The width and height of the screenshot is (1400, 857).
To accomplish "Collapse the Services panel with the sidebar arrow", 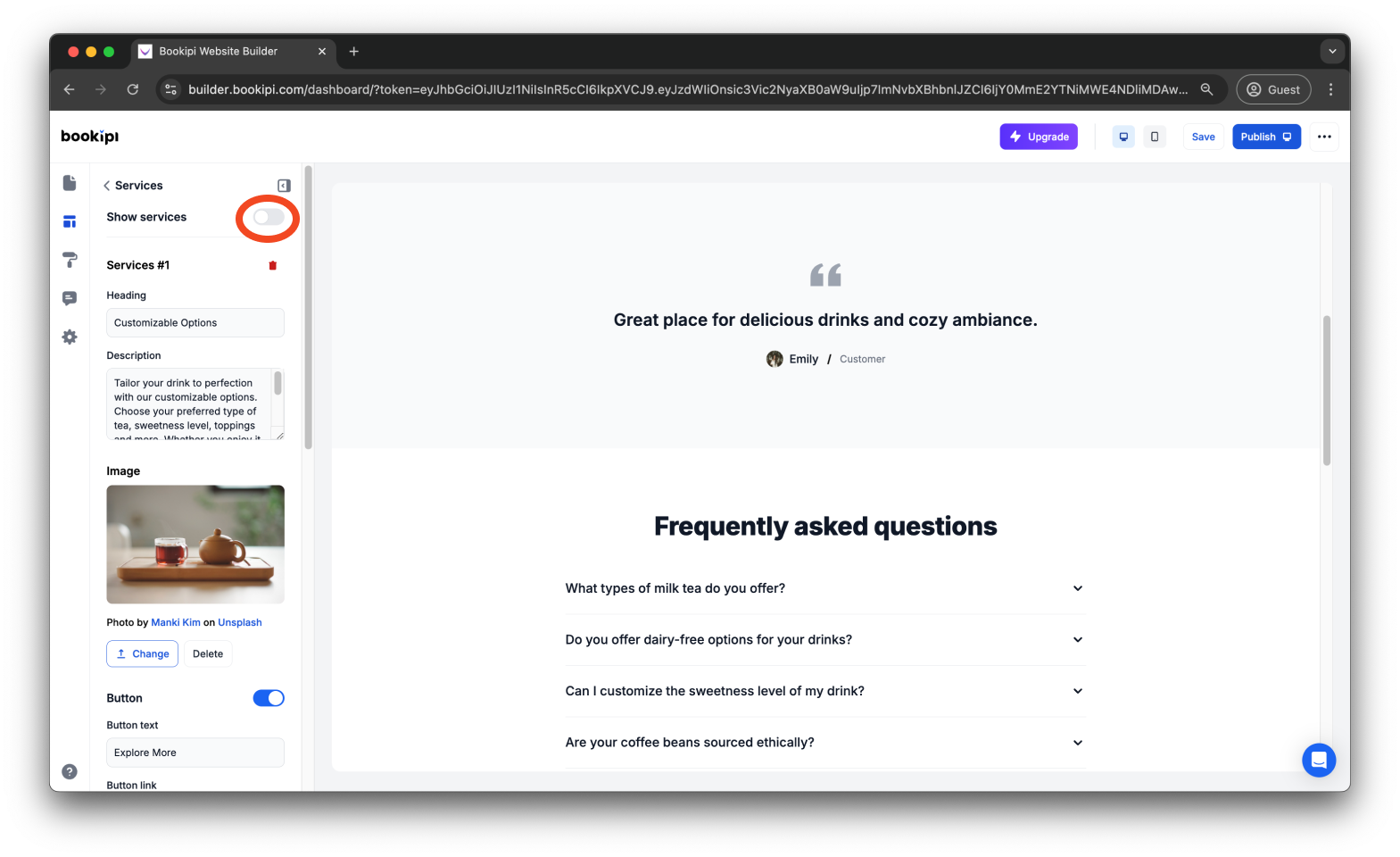I will pyautogui.click(x=284, y=185).
